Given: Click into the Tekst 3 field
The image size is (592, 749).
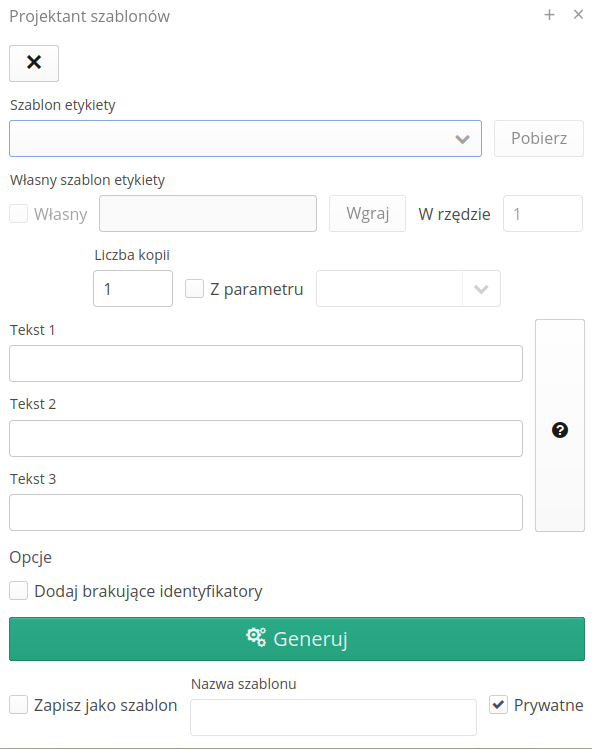Looking at the screenshot, I should pos(266,513).
